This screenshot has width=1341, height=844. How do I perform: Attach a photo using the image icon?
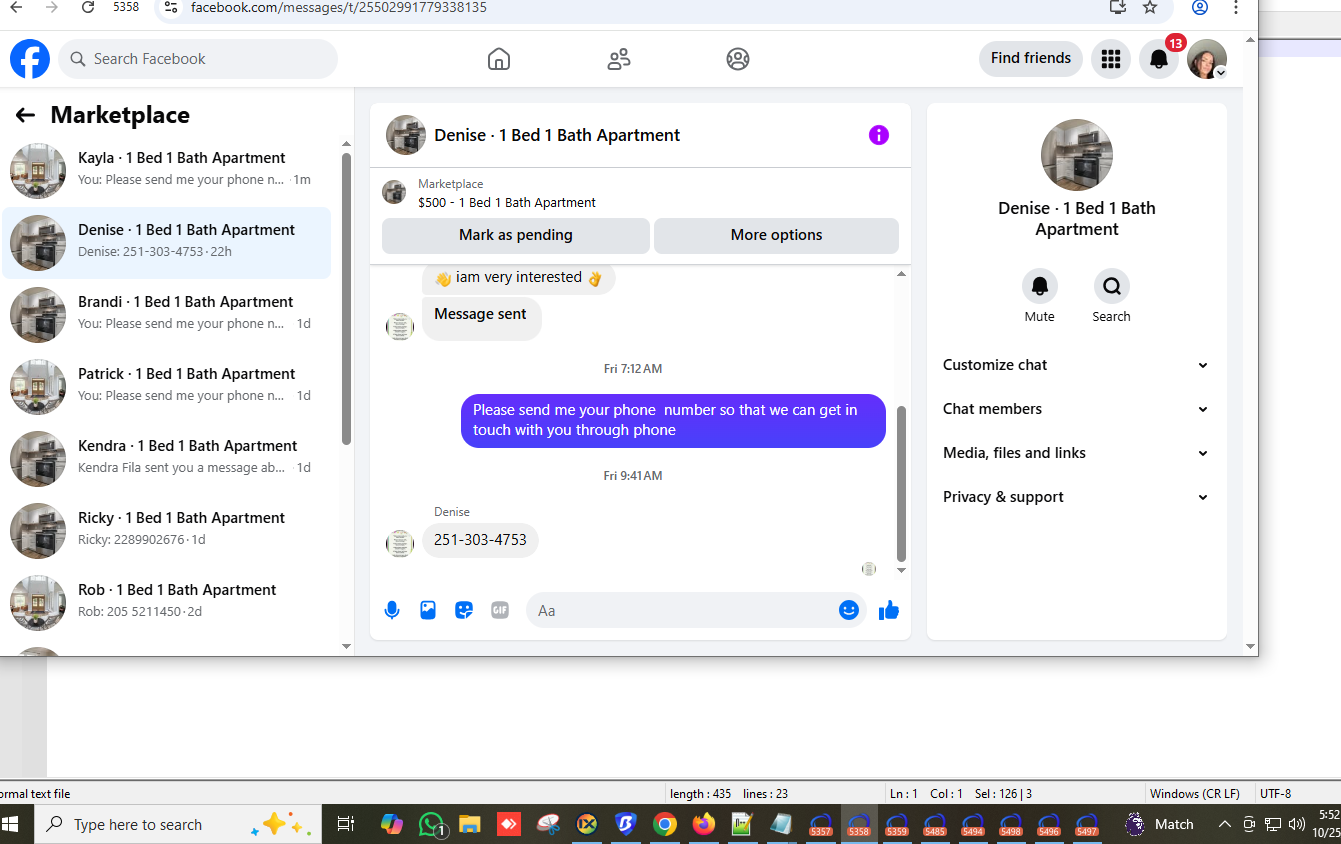click(x=428, y=610)
